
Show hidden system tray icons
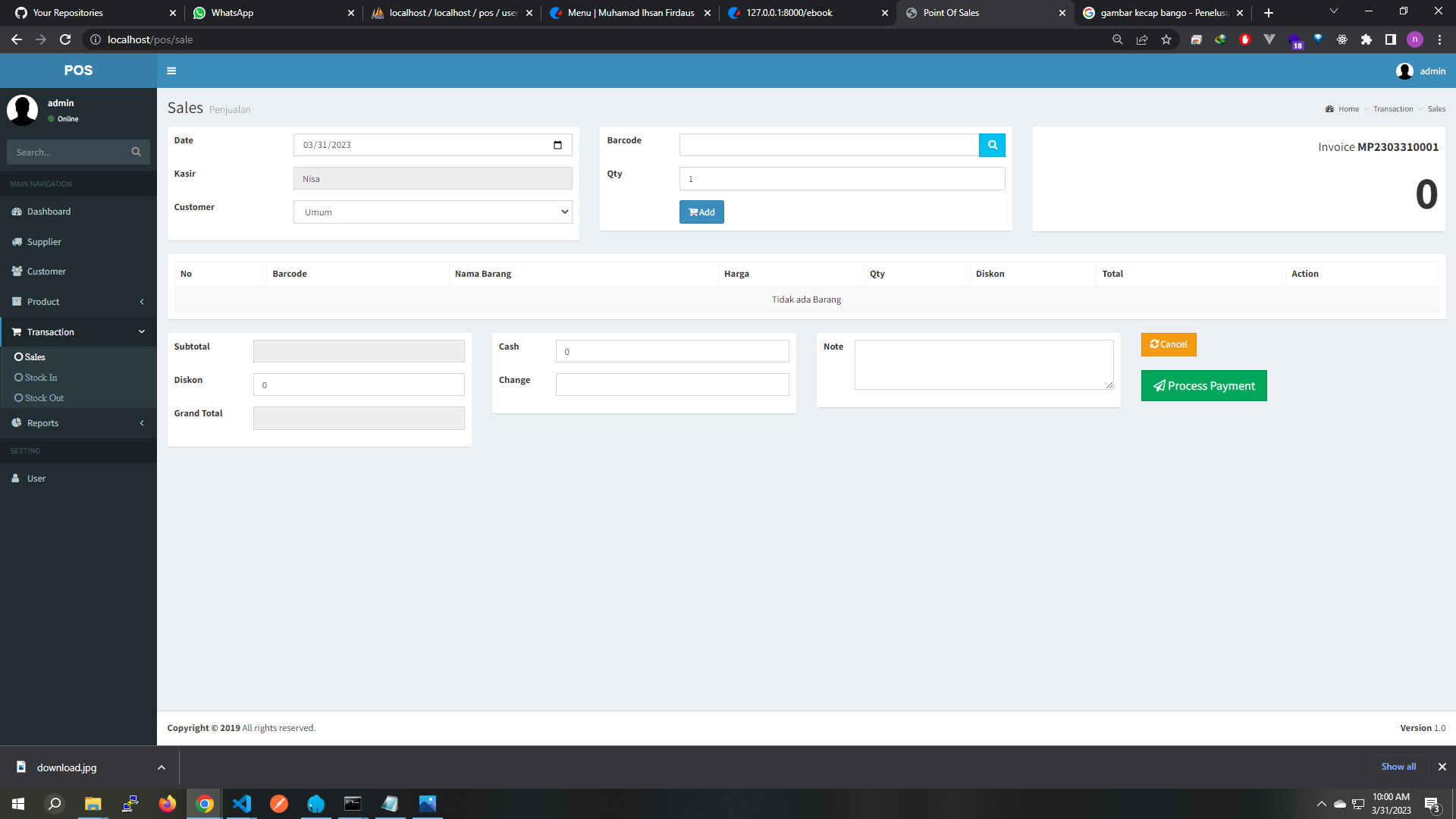tap(1321, 804)
